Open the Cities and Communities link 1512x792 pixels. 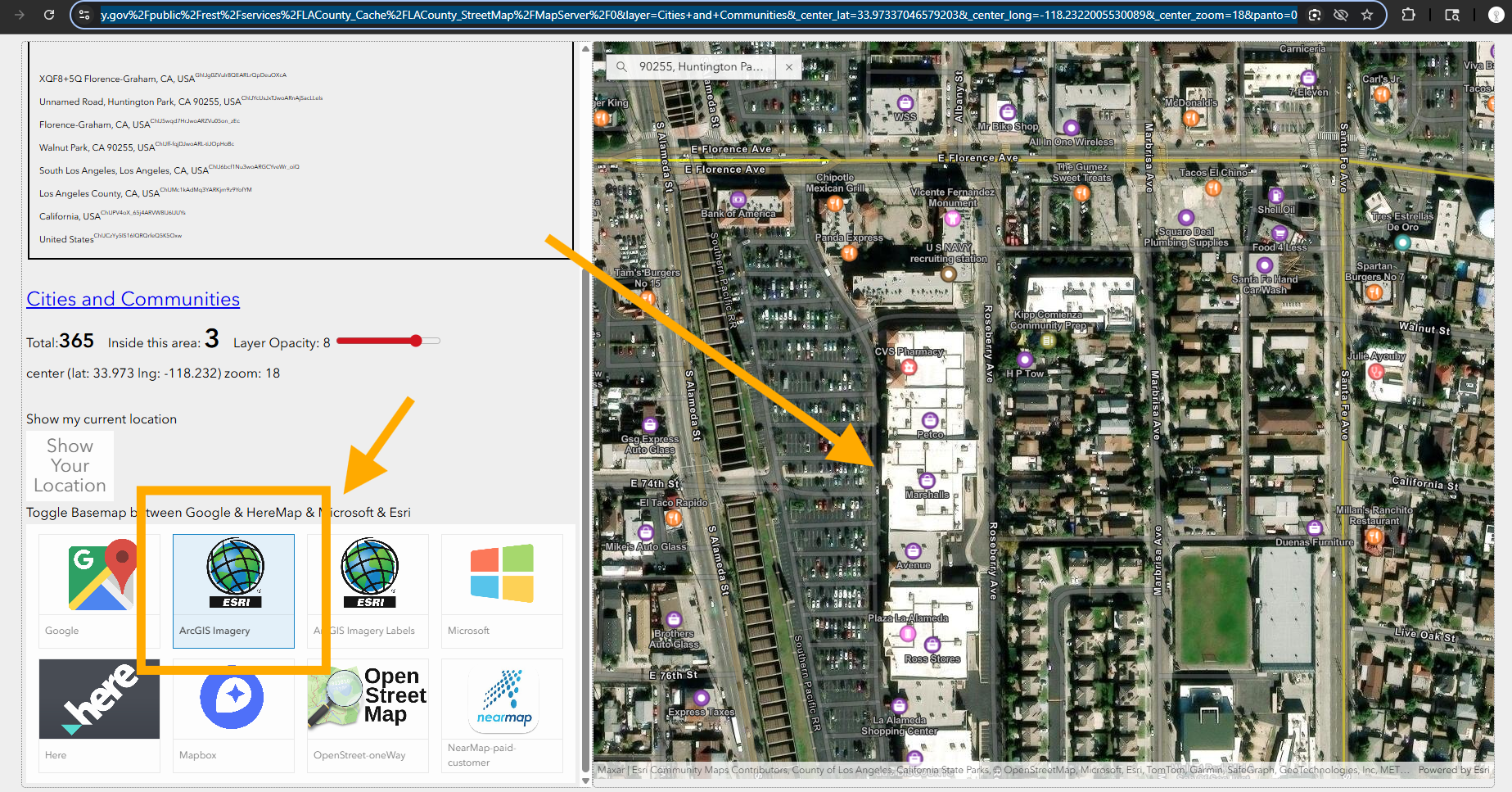pos(133,299)
